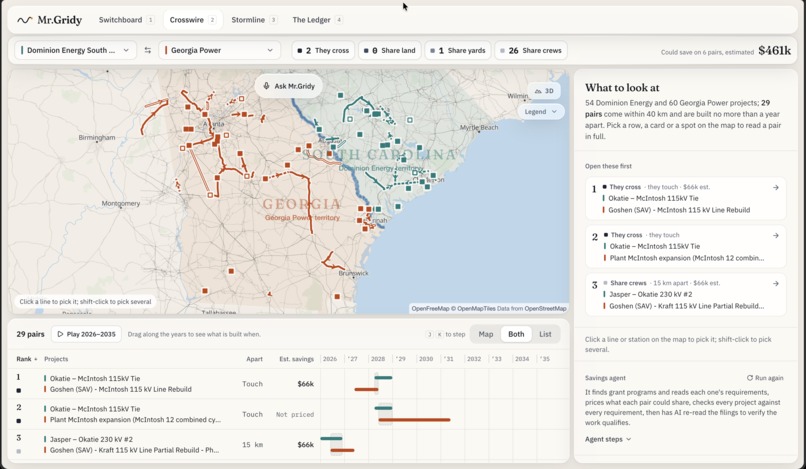This screenshot has width=806, height=469.
Task: Click the $461k estimated savings total
Action: coord(775,50)
